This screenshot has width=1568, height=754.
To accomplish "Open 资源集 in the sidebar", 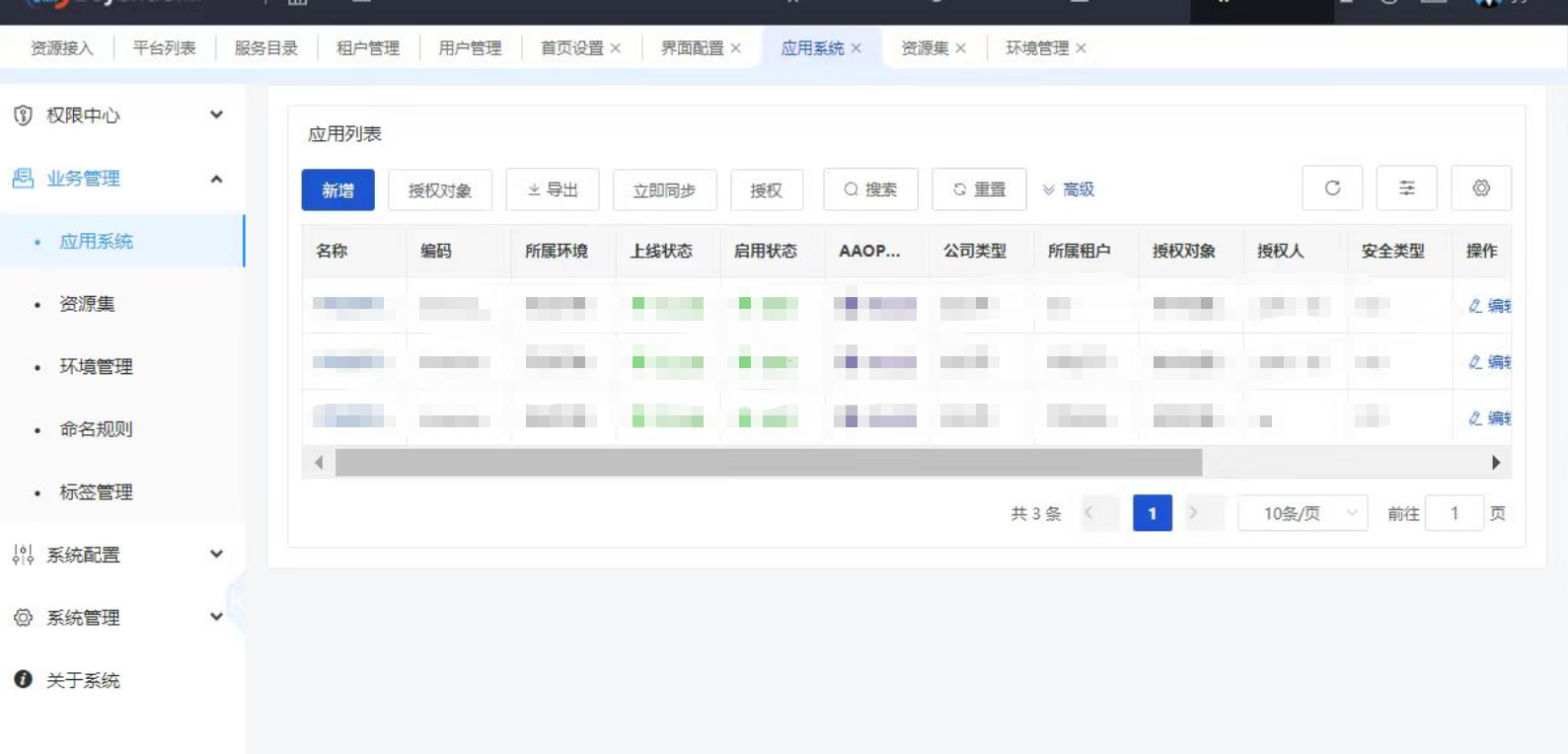I will [122, 304].
